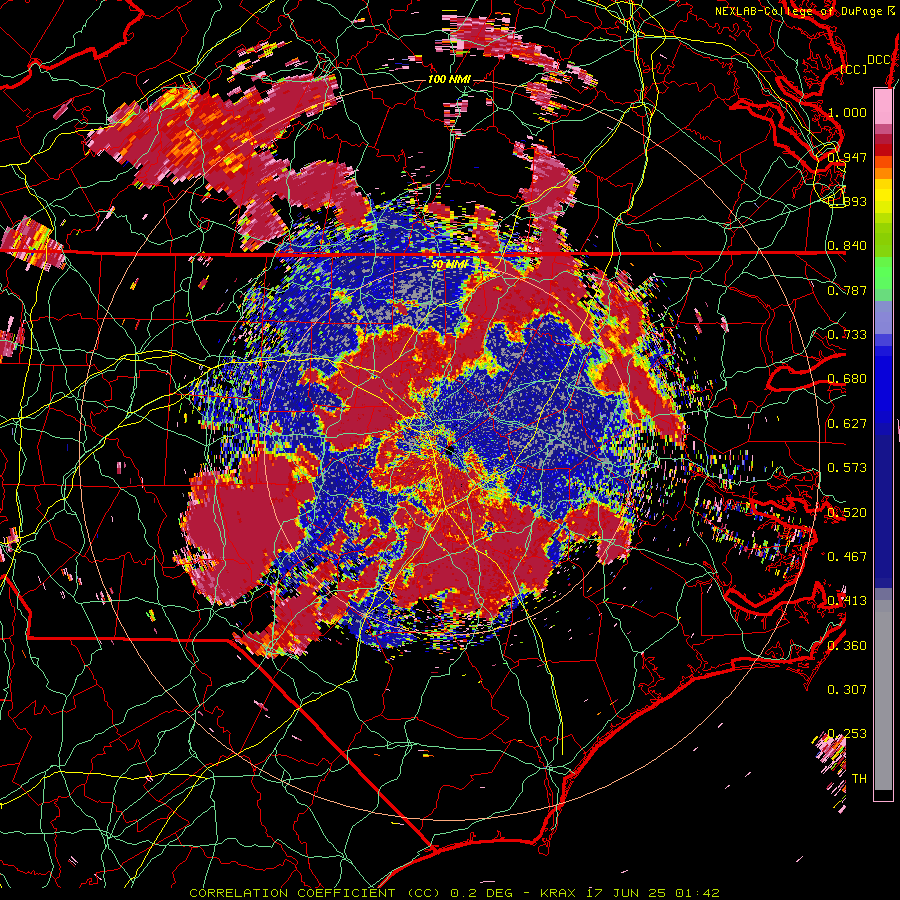
Task: Click the 0.627 legend value
Action: [x=847, y=424]
